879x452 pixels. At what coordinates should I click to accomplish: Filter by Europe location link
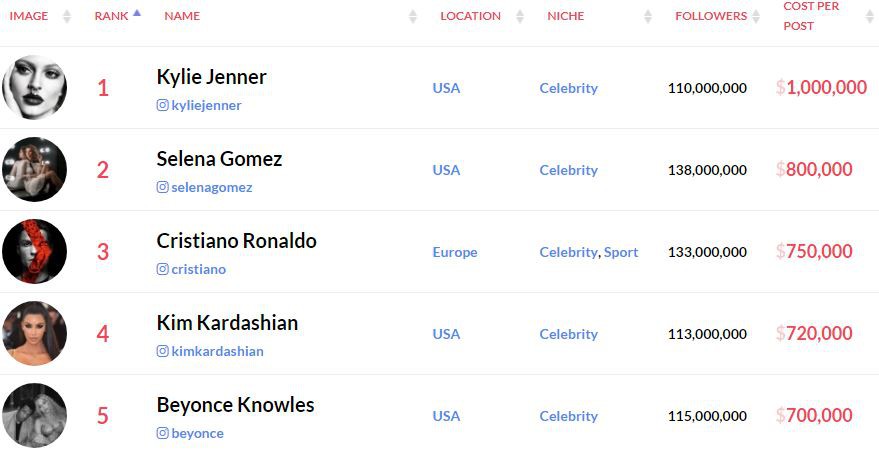(x=455, y=252)
